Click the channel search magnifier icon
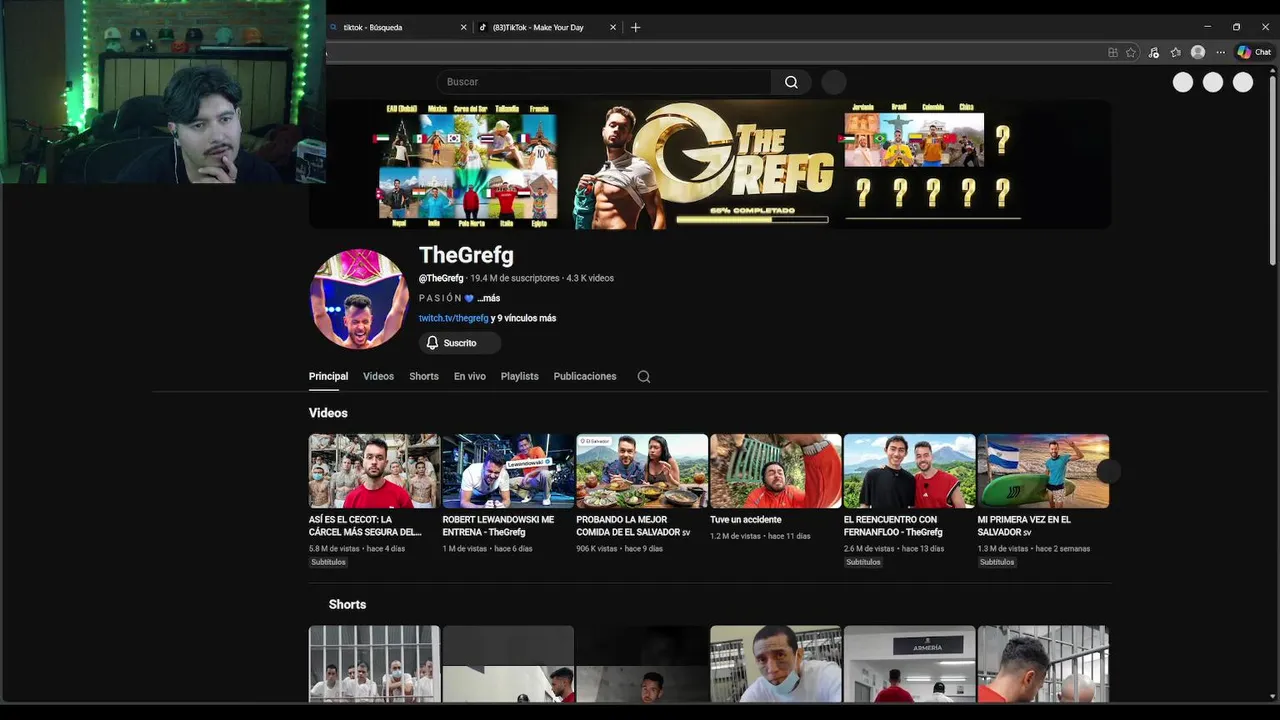The height and width of the screenshot is (720, 1280). [644, 377]
